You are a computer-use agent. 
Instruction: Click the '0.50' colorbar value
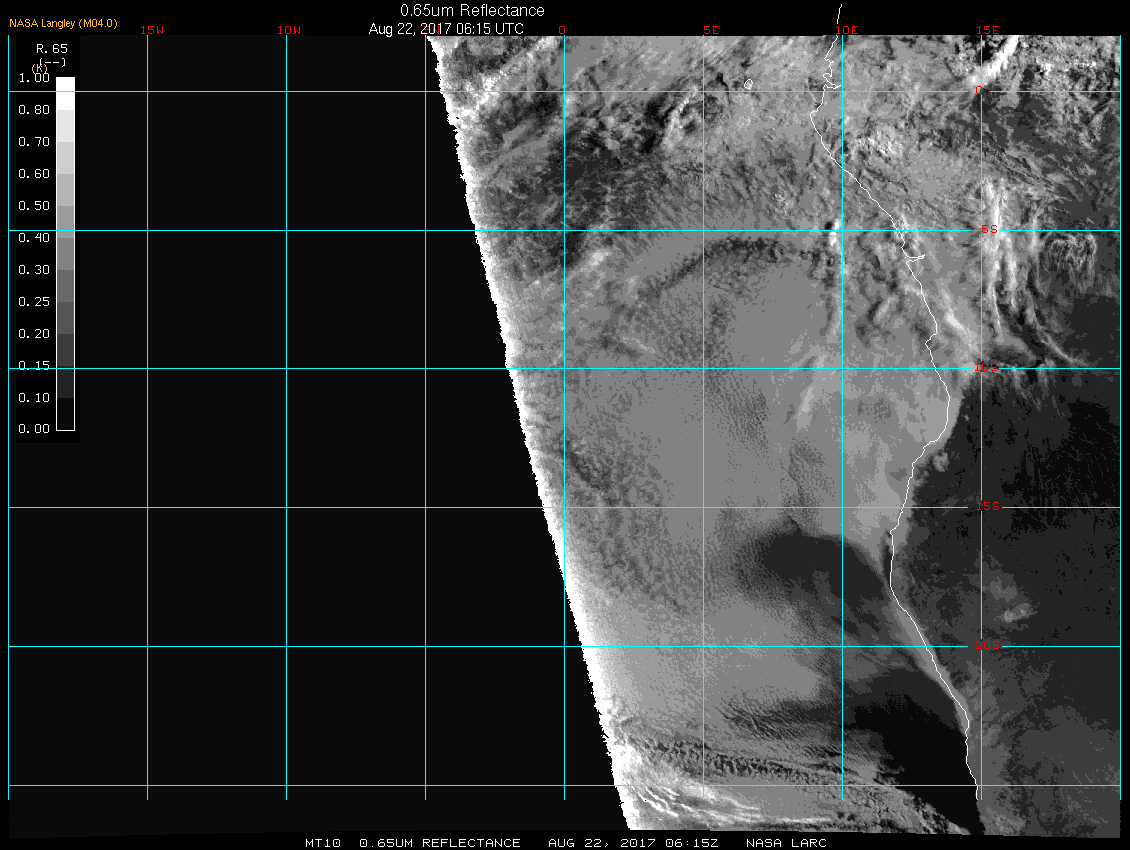point(34,205)
